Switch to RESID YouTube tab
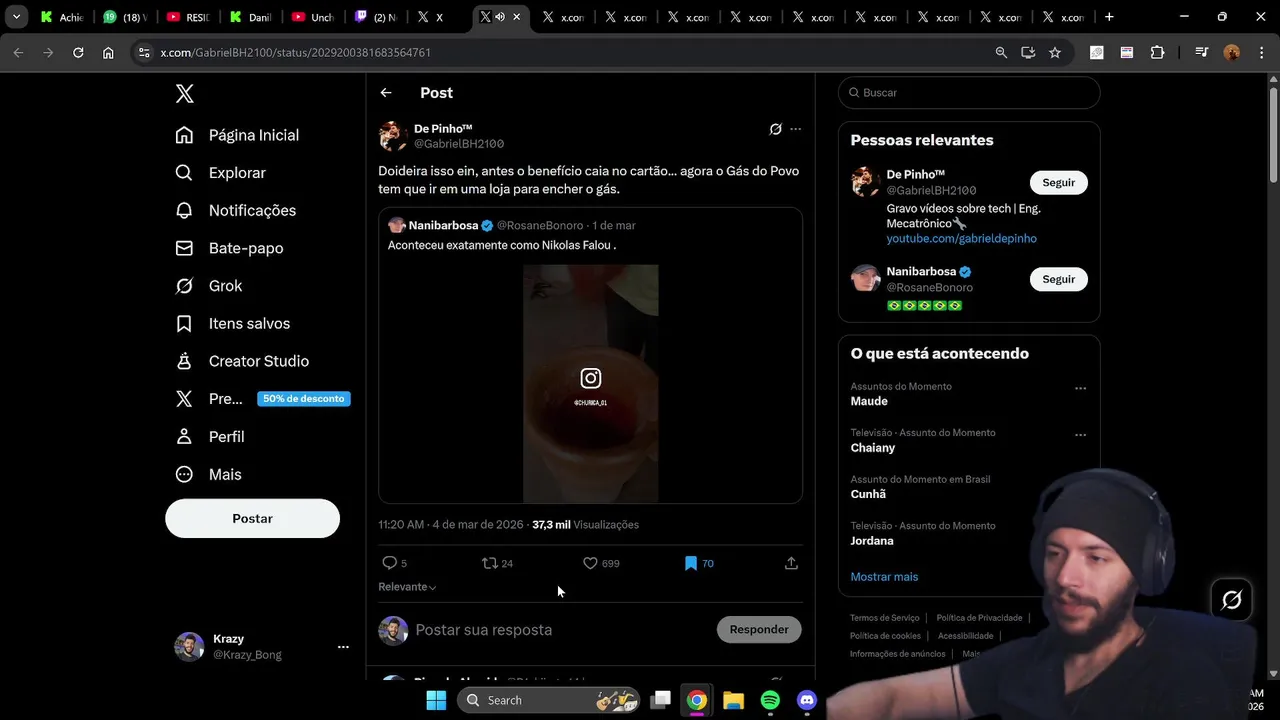The width and height of the screenshot is (1280, 720). click(x=187, y=17)
